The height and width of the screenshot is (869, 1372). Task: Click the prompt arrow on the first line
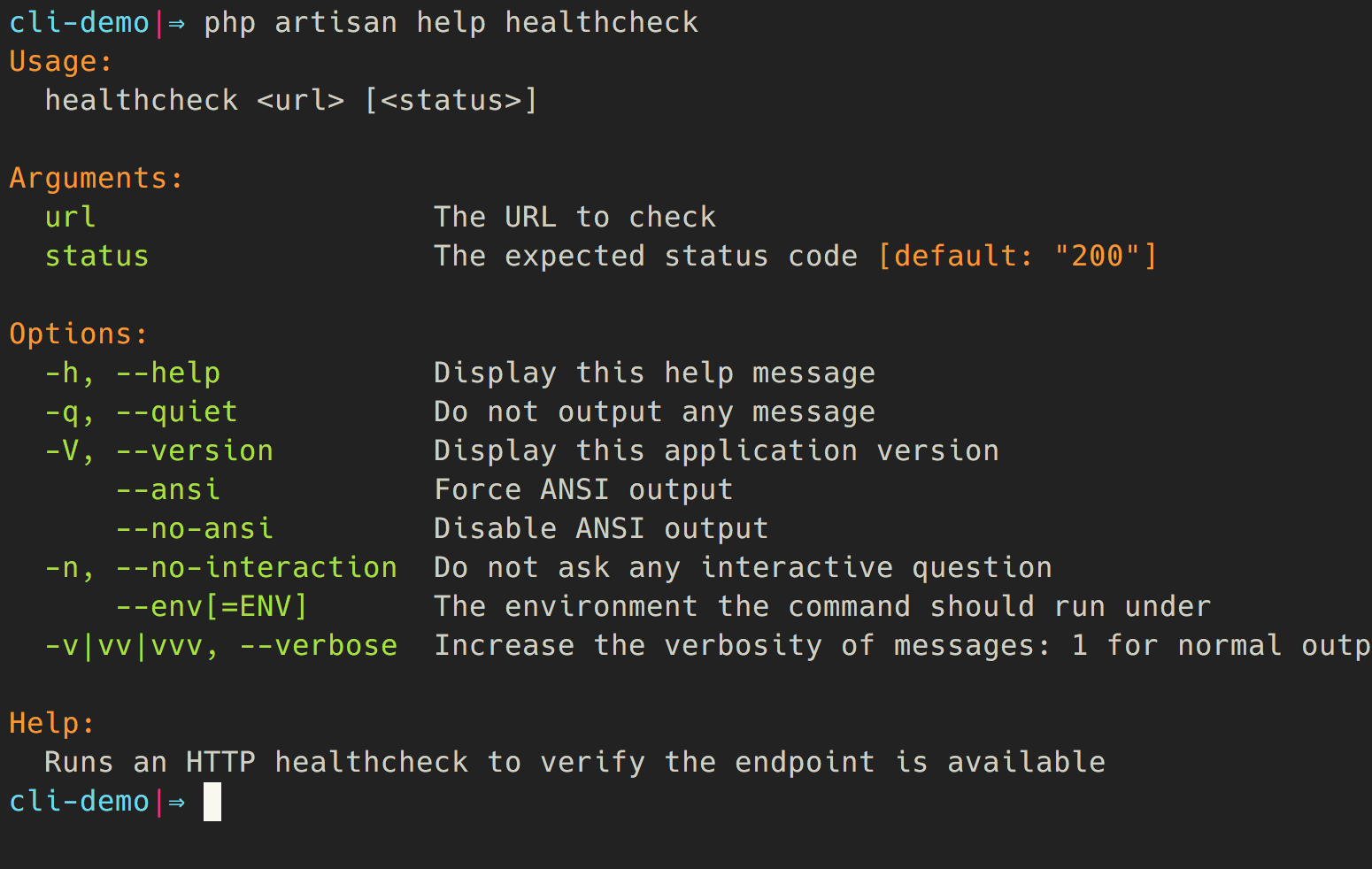click(177, 24)
